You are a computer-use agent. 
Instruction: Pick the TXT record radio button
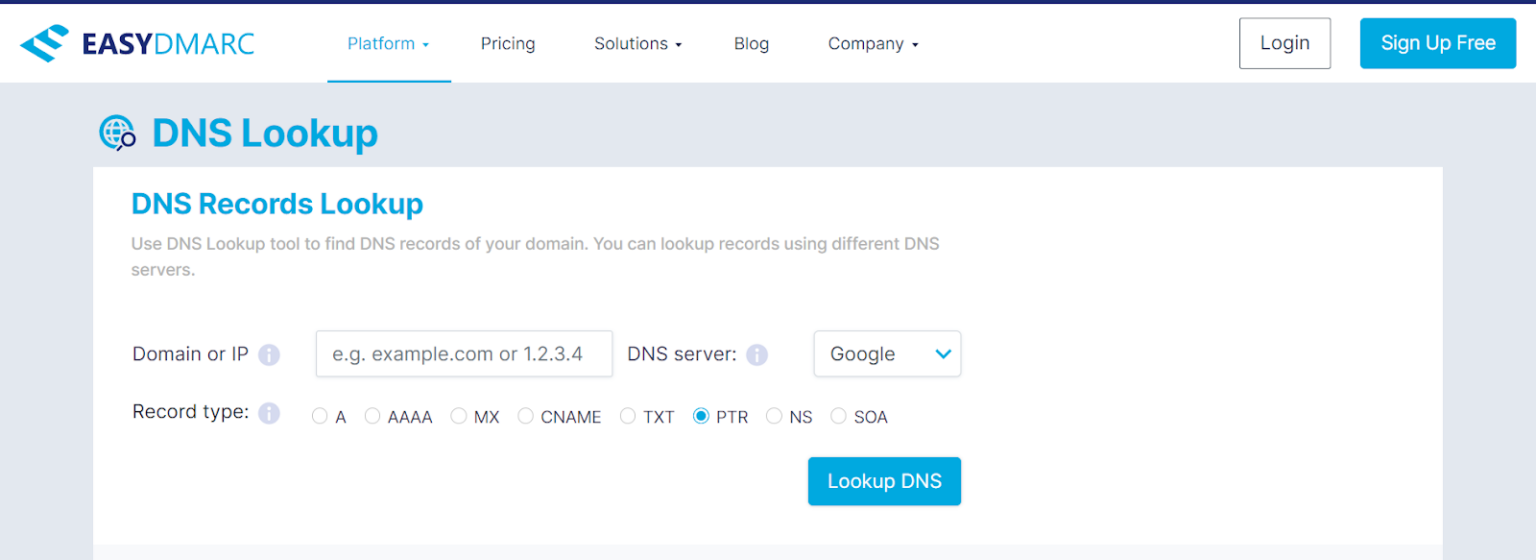pos(628,416)
